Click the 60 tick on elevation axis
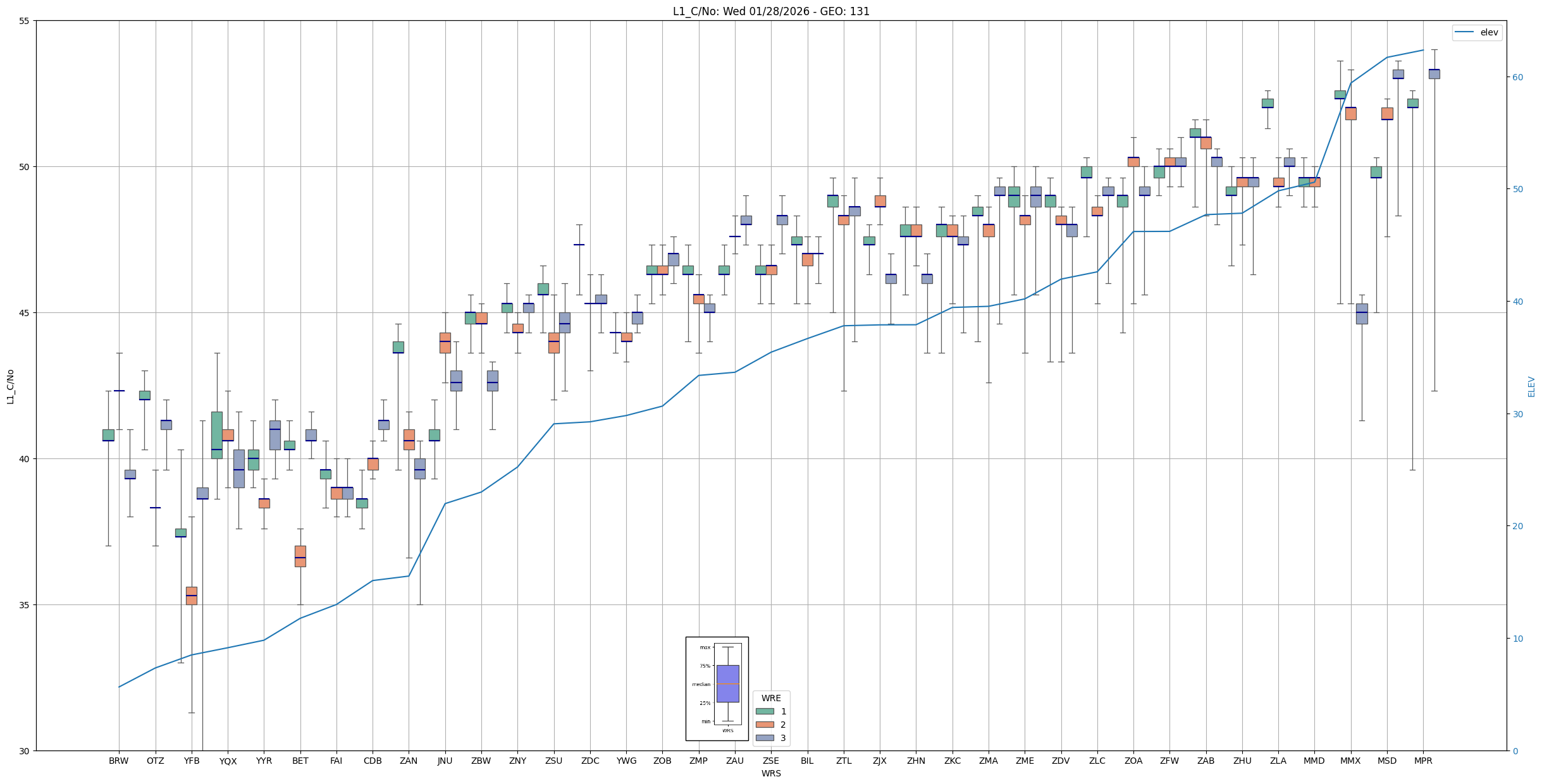The width and height of the screenshot is (1542, 784). pos(1517,77)
